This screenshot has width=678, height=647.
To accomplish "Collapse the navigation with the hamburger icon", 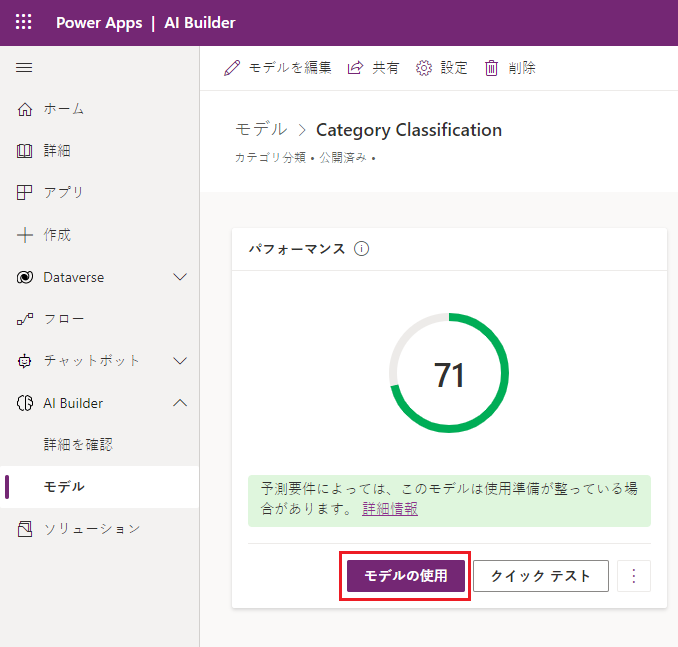I will (24, 68).
